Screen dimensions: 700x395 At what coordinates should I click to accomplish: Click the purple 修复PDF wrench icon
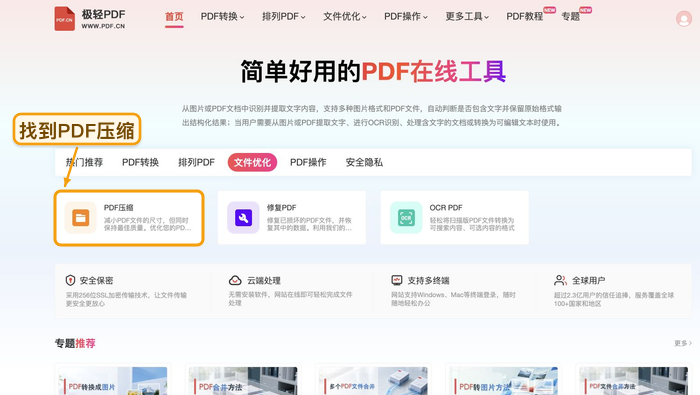(x=243, y=218)
